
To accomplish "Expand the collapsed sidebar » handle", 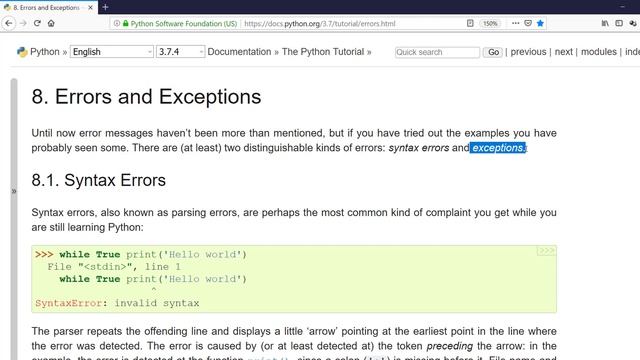I will (14, 191).
